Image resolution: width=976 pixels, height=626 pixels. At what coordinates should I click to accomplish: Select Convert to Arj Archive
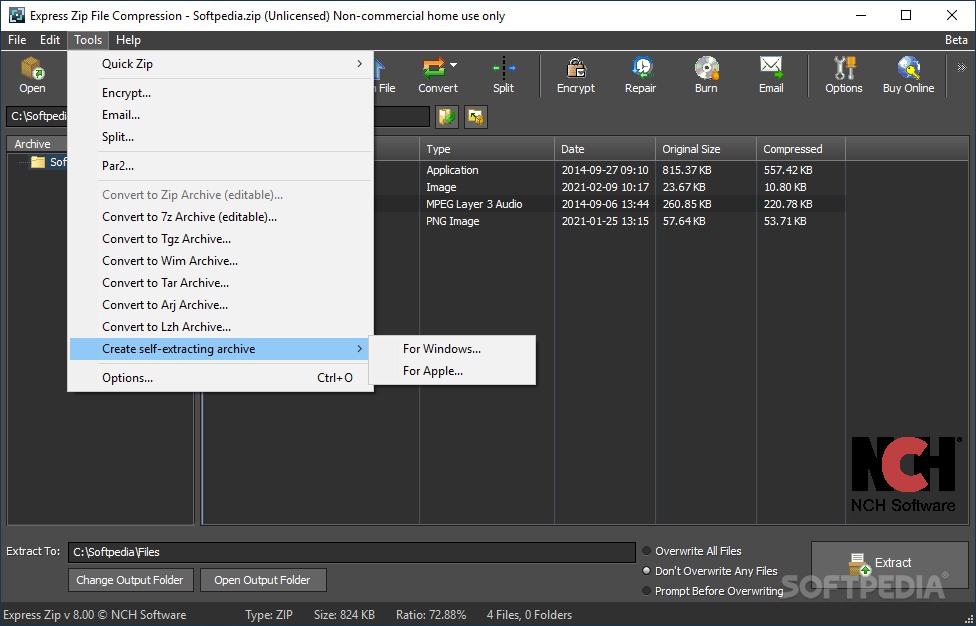(220, 305)
